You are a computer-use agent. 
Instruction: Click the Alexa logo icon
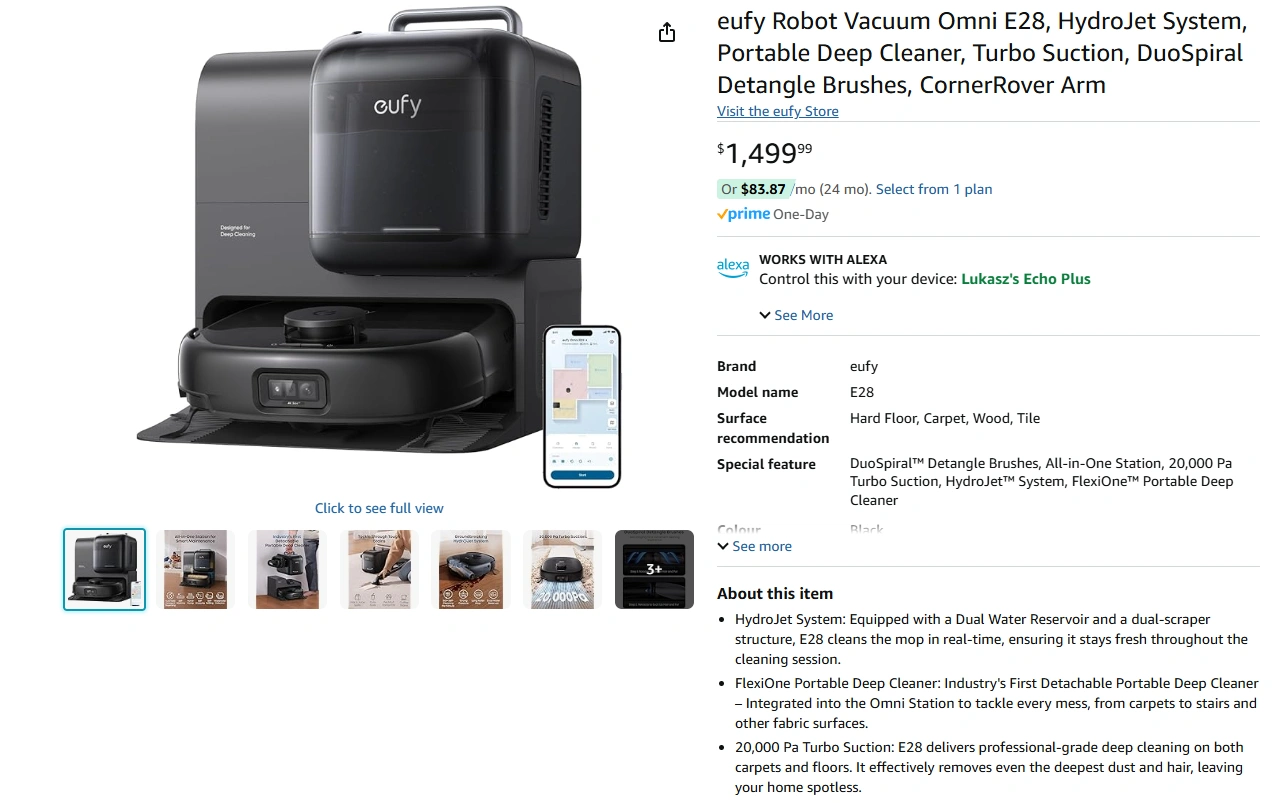point(733,268)
